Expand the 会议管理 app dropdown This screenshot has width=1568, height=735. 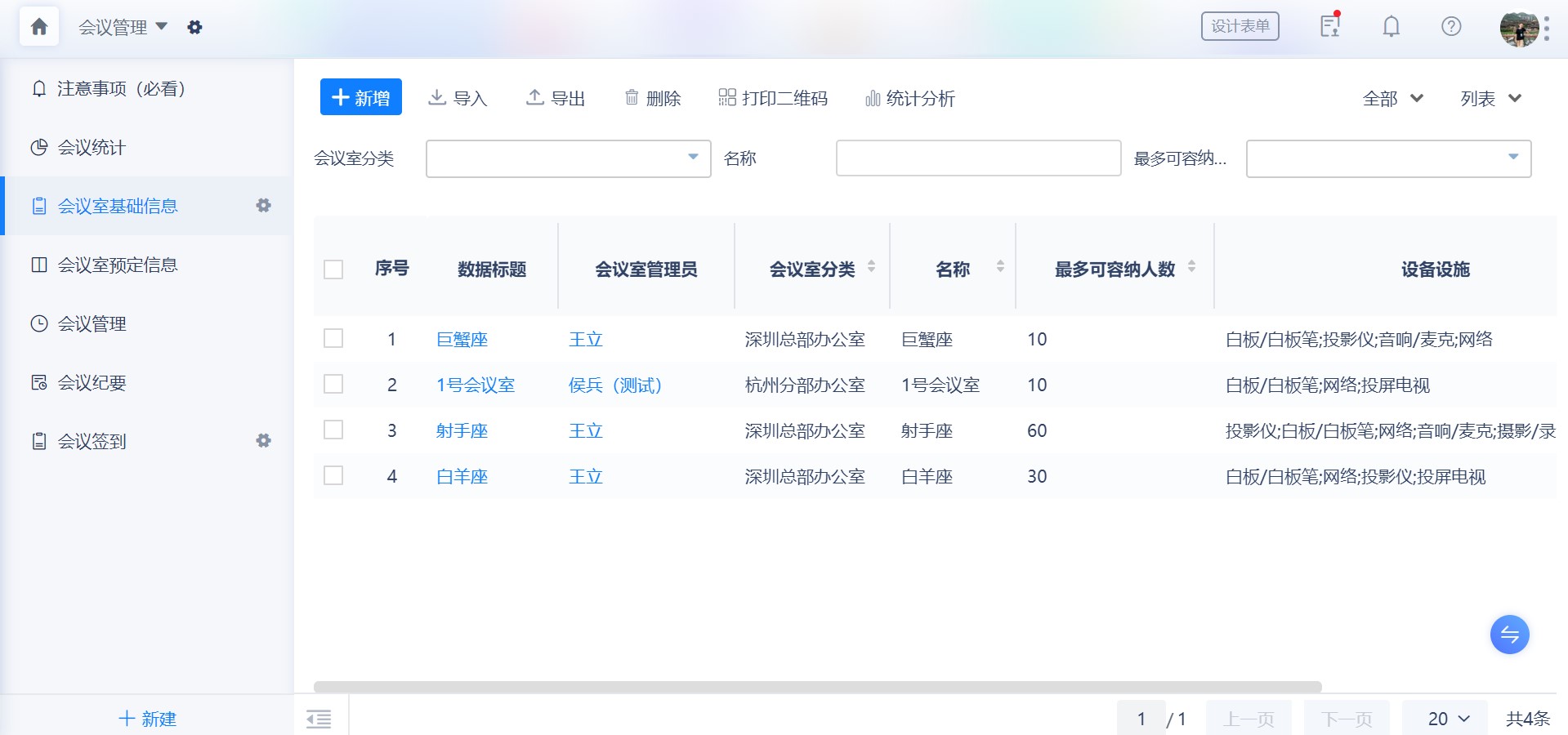pyautogui.click(x=123, y=27)
